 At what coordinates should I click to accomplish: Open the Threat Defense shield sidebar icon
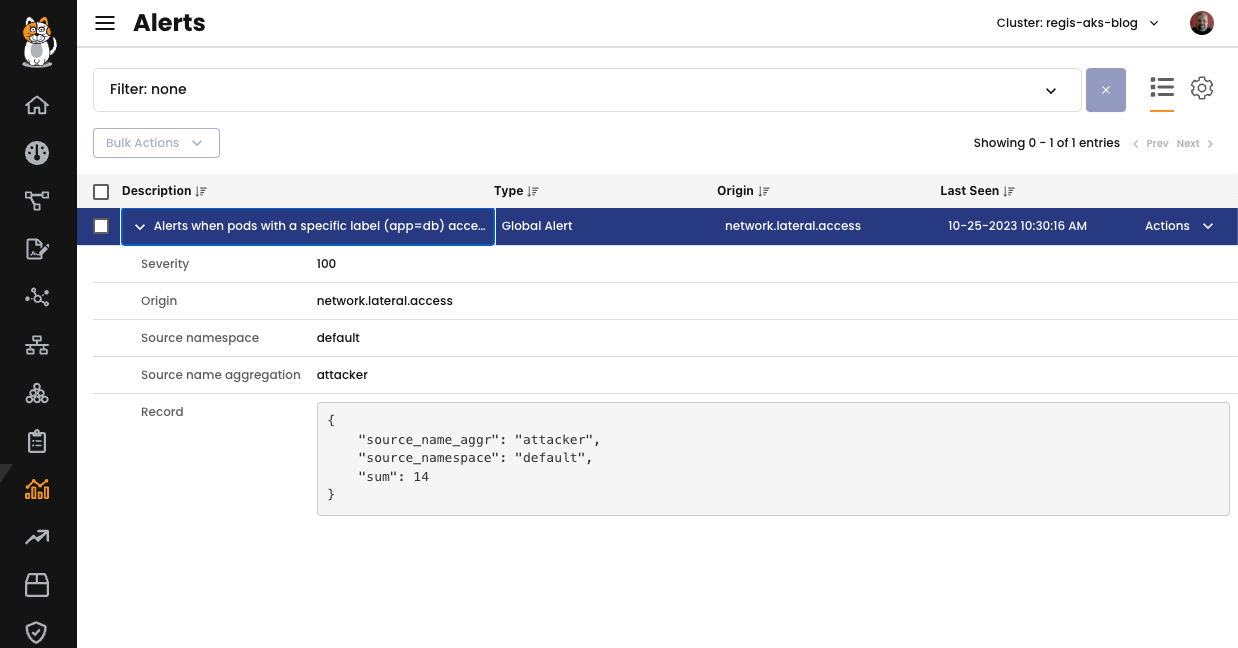click(x=37, y=632)
